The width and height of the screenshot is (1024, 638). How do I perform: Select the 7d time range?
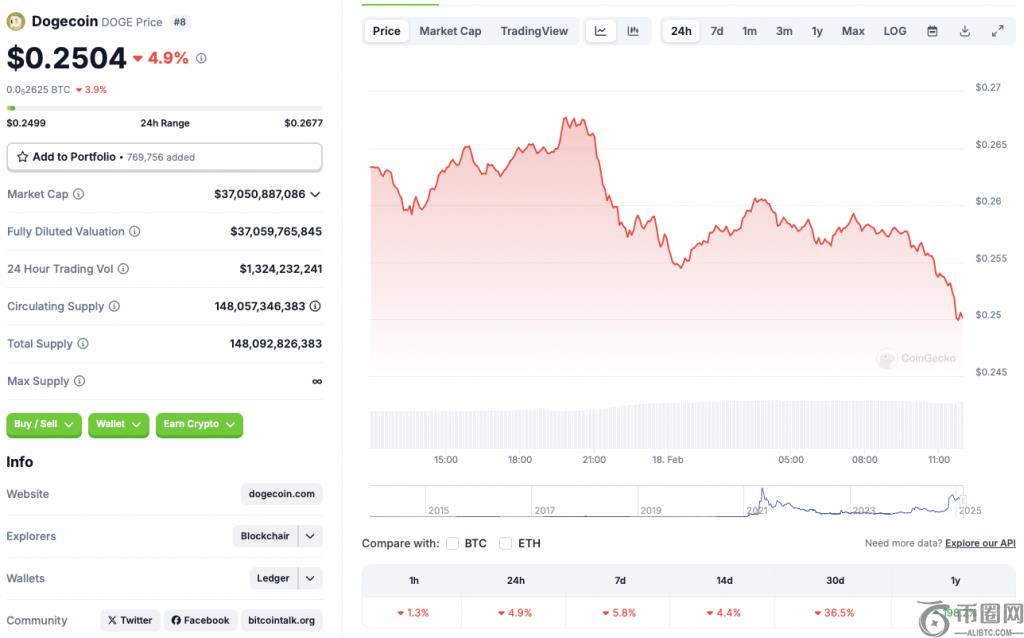tap(717, 31)
